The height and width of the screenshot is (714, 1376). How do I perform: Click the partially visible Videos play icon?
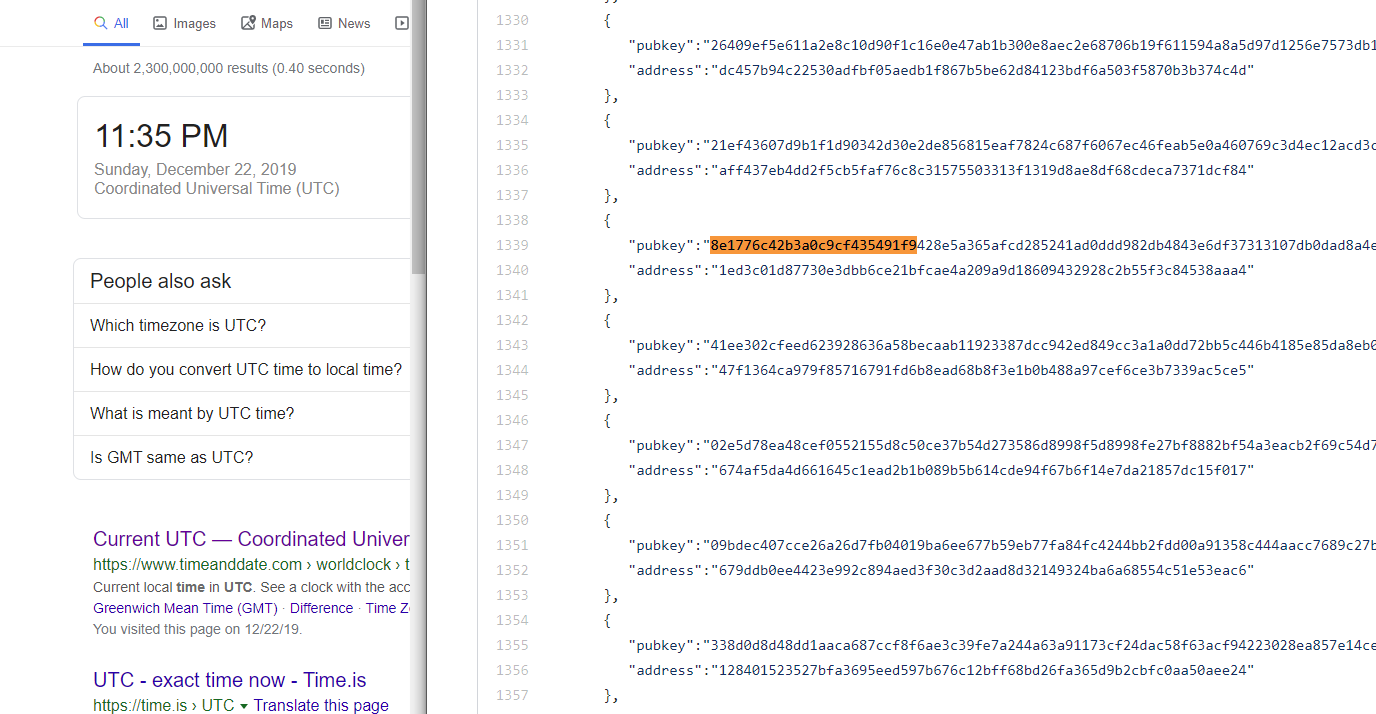(404, 22)
